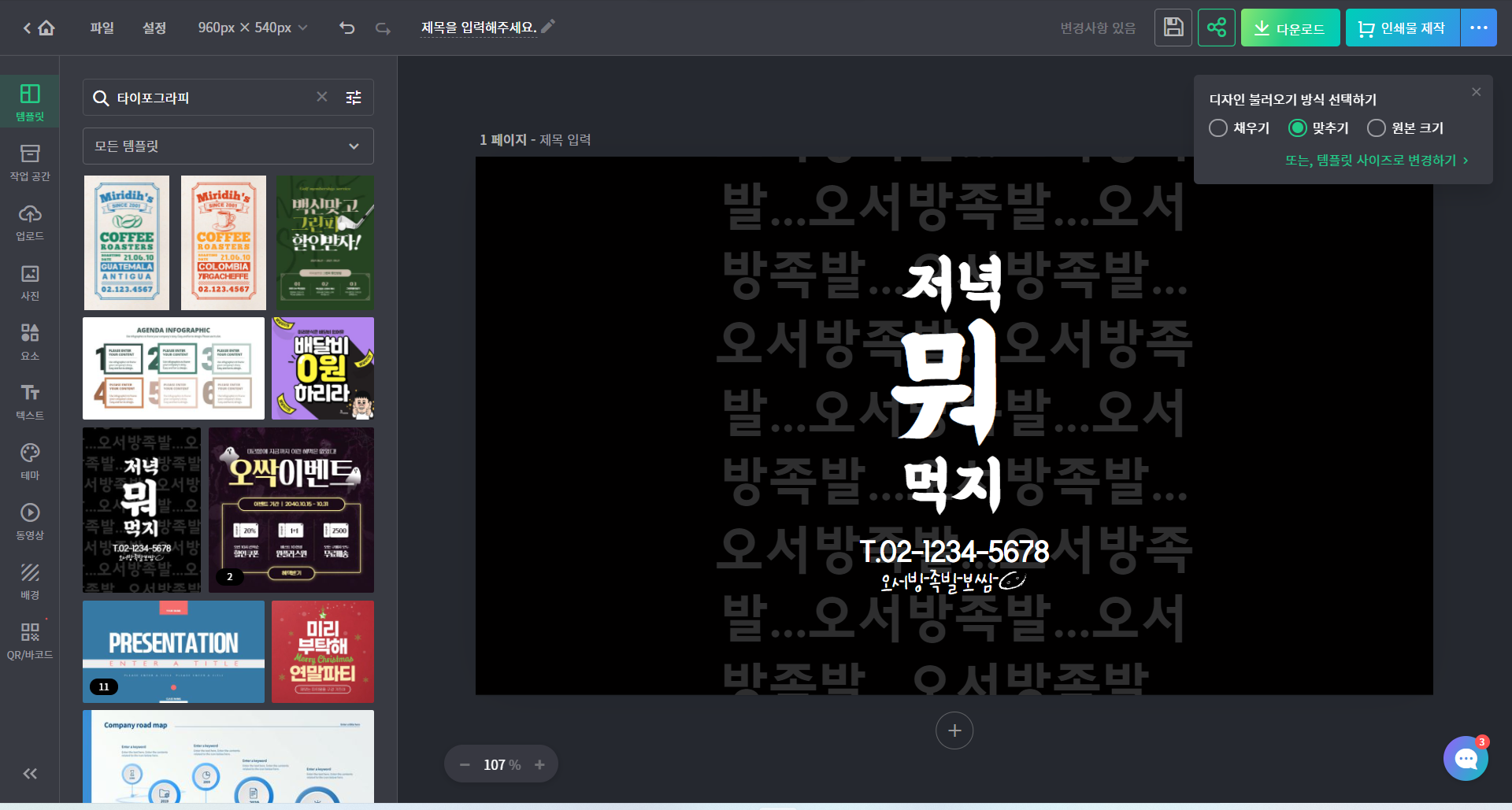Collapse the side panel with double chevron
The image size is (1512, 810).
point(30,774)
